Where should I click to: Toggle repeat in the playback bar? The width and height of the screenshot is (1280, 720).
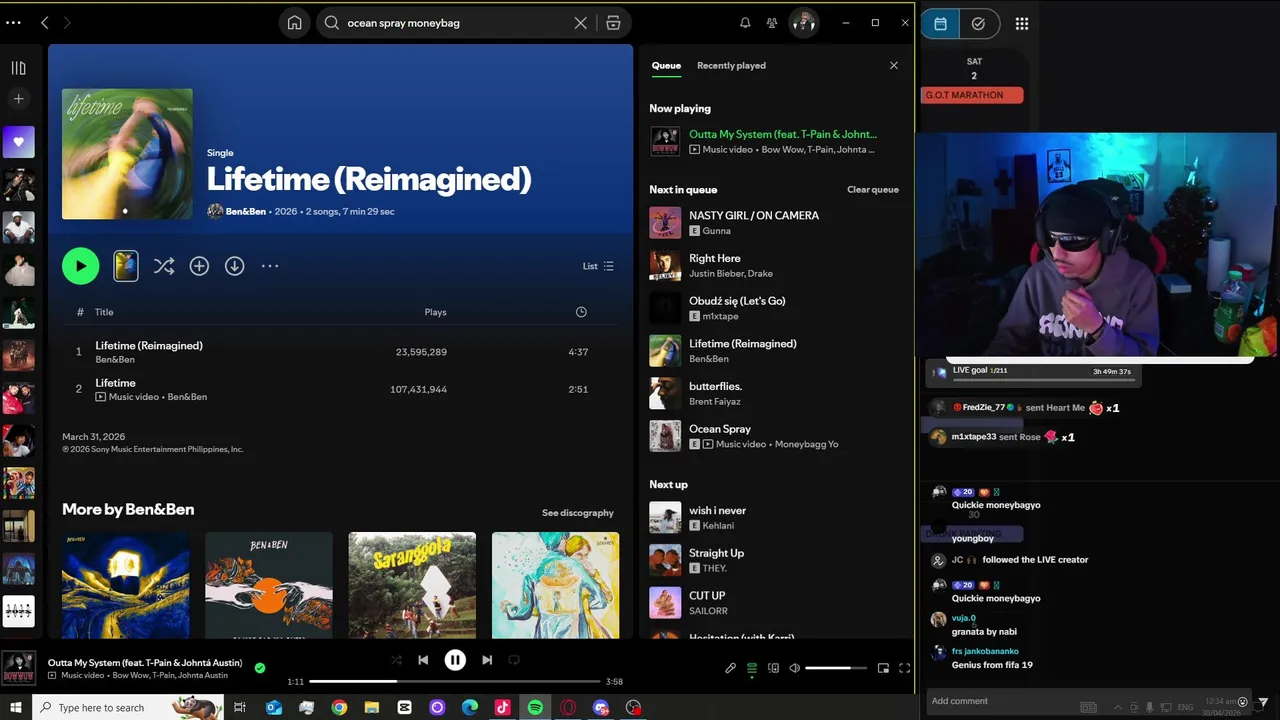[514, 660]
